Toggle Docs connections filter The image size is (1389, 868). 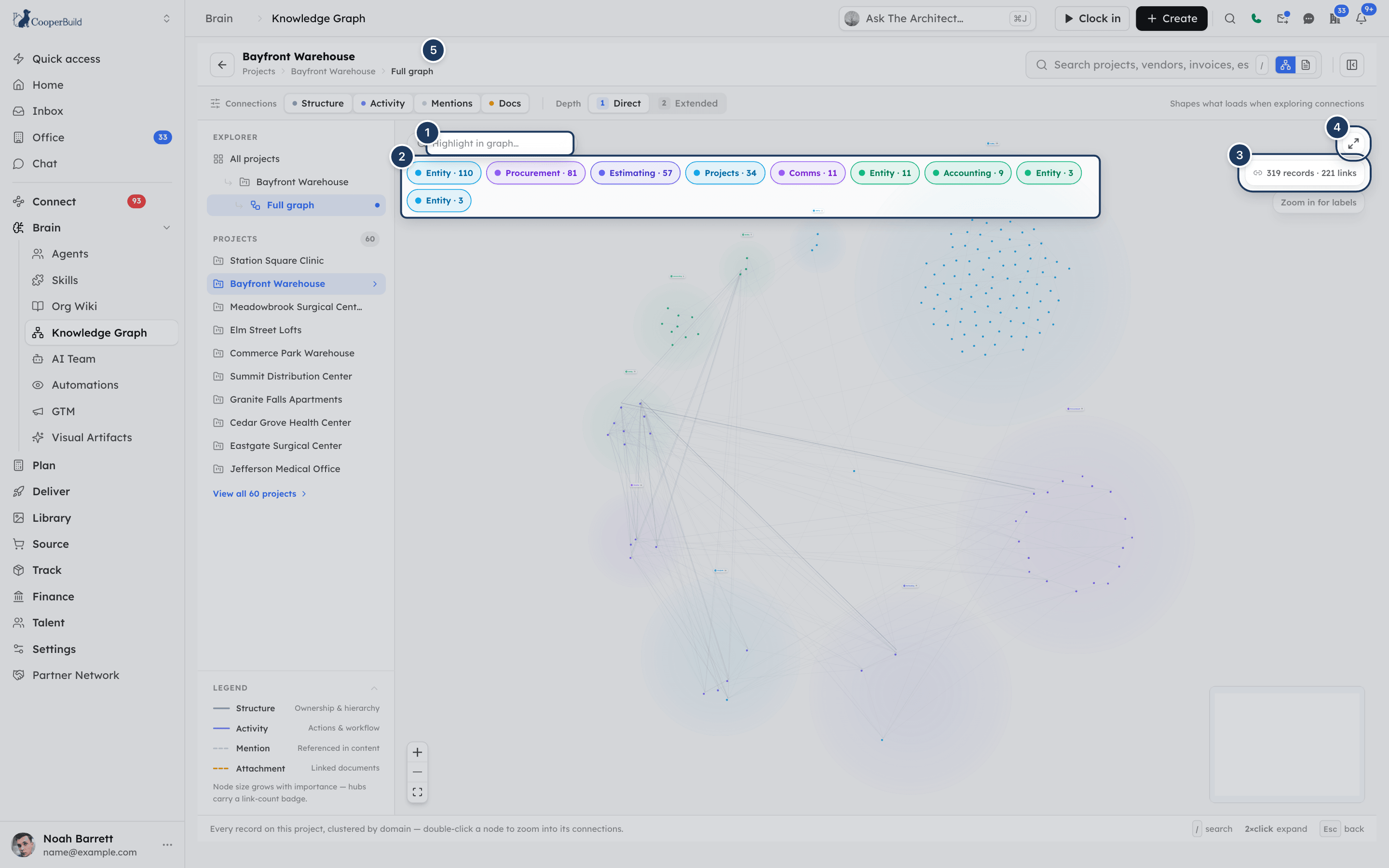pyautogui.click(x=505, y=103)
